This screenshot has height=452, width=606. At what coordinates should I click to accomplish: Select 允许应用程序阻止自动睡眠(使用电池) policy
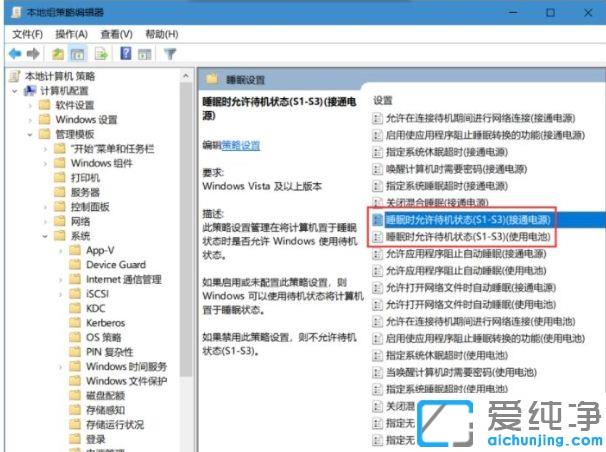click(x=466, y=271)
